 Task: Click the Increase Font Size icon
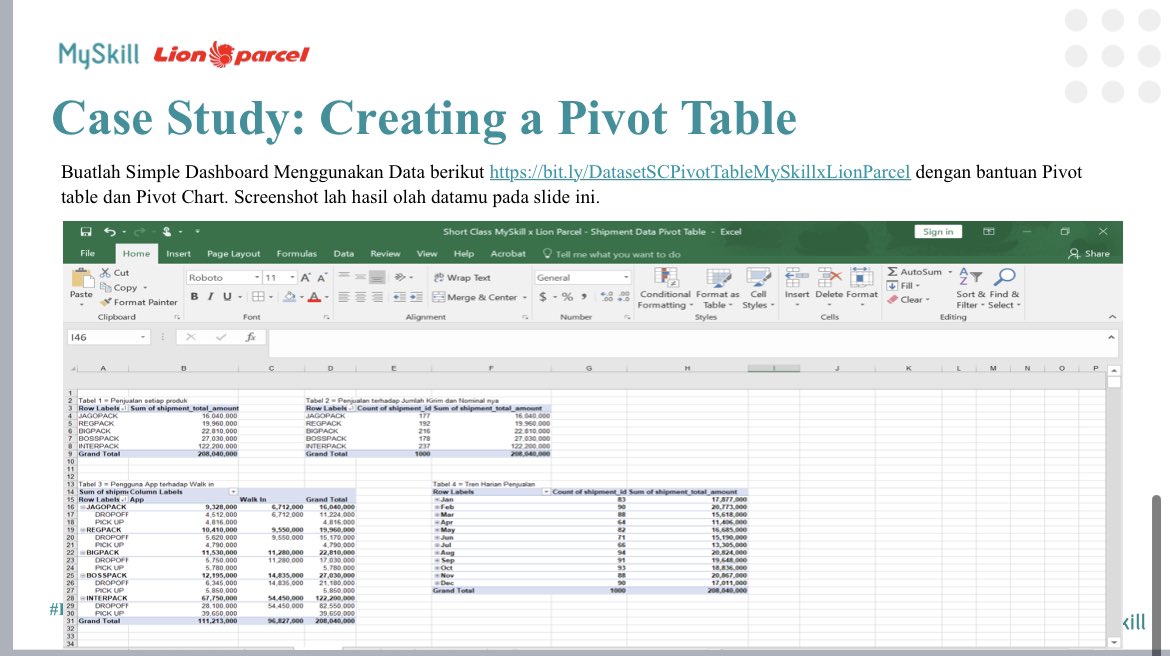click(x=305, y=278)
